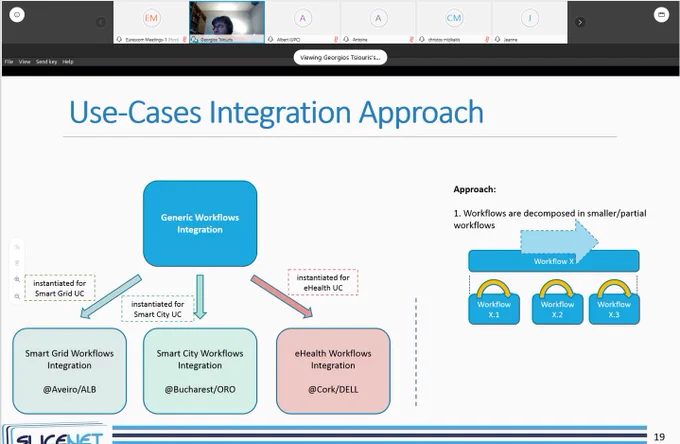Open the layout icon at the top-right corner

tap(661, 15)
